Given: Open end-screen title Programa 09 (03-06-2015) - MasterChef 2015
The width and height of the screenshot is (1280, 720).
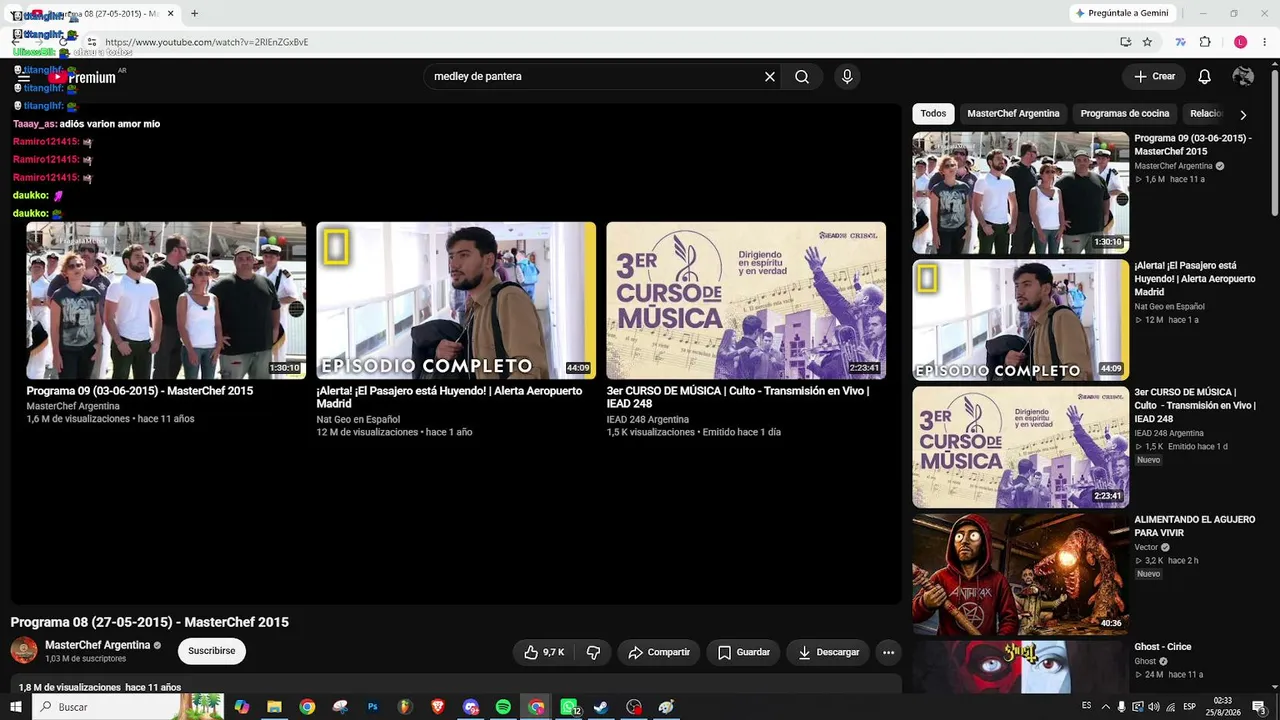Looking at the screenshot, I should (x=140, y=391).
